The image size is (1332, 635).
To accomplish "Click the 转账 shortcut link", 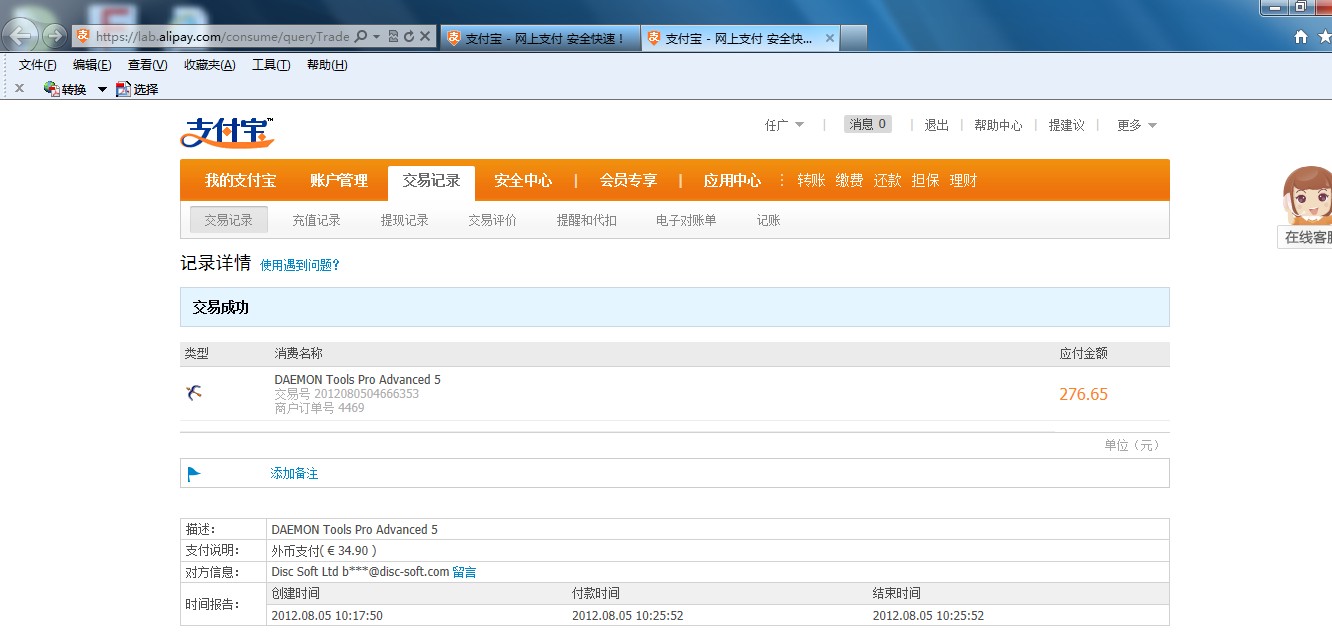I will [x=811, y=181].
